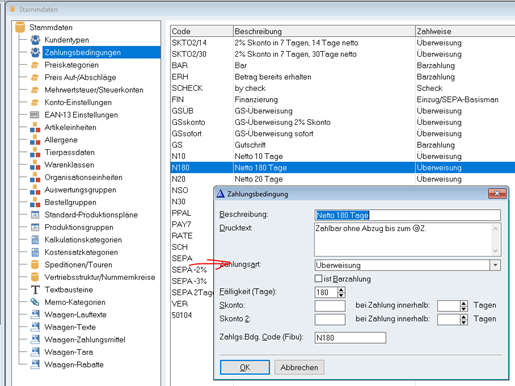The width and height of the screenshot is (515, 386).
Task: Click the Zahlgs.Bdg. Code (Fibu) field
Action: click(x=350, y=338)
